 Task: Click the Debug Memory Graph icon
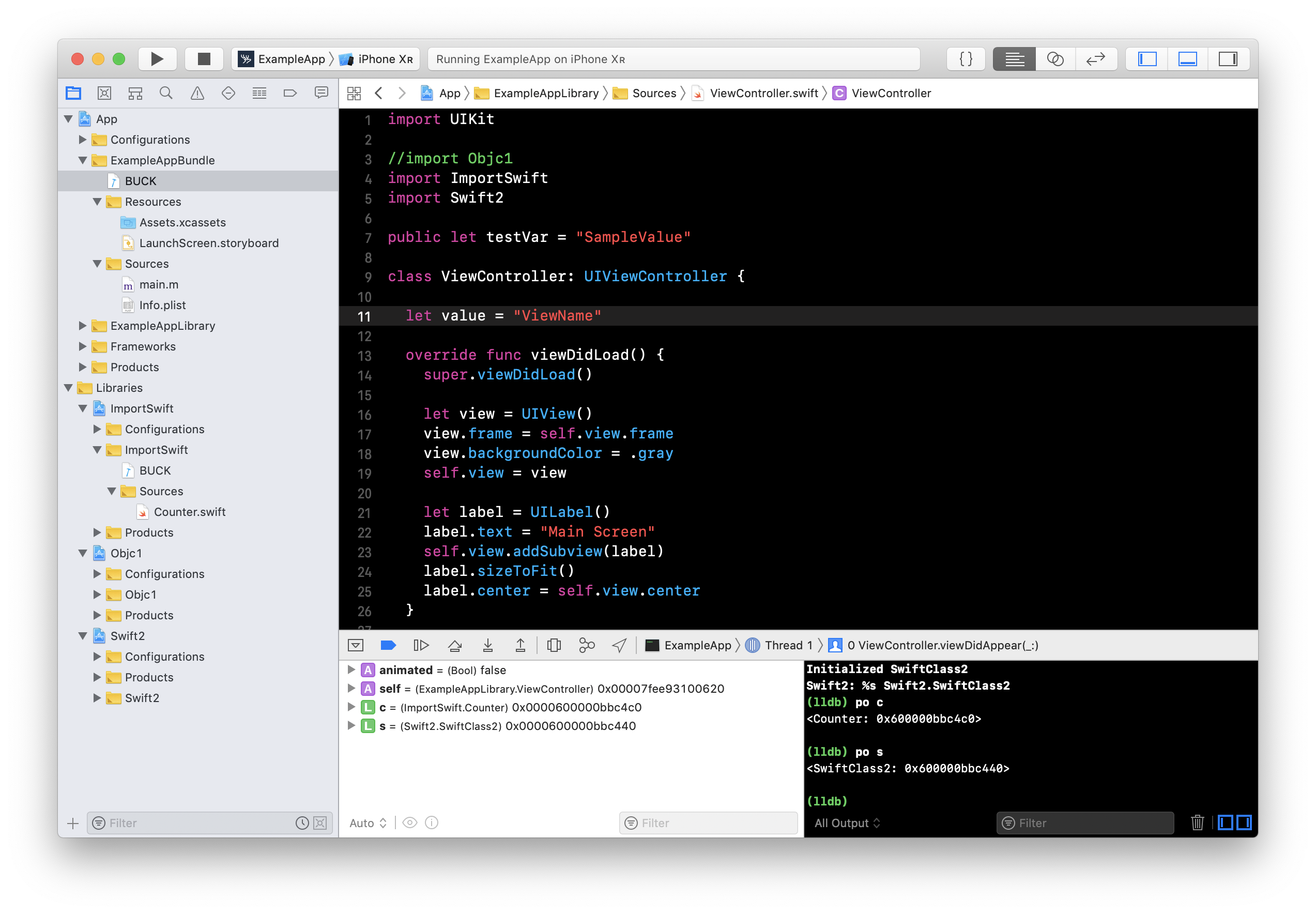pos(587,645)
